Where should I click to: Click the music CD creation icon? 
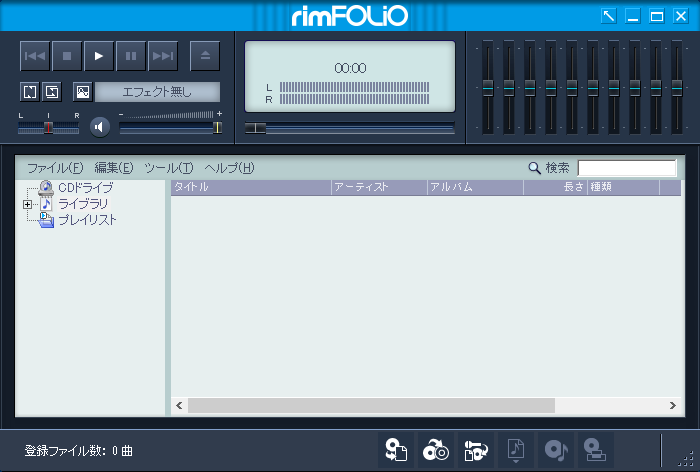pyautogui.click(x=556, y=450)
